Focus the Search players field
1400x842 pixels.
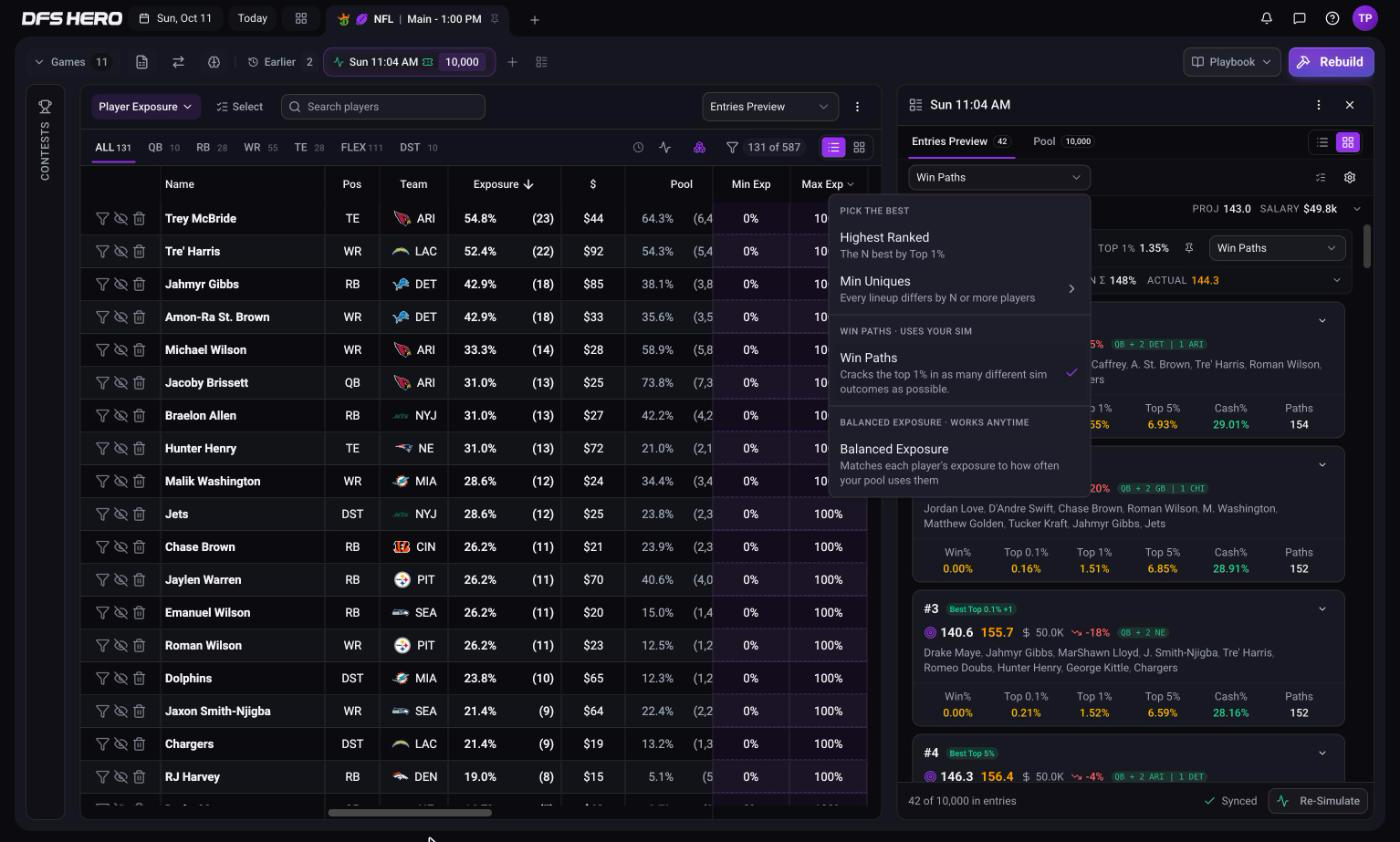pos(383,107)
